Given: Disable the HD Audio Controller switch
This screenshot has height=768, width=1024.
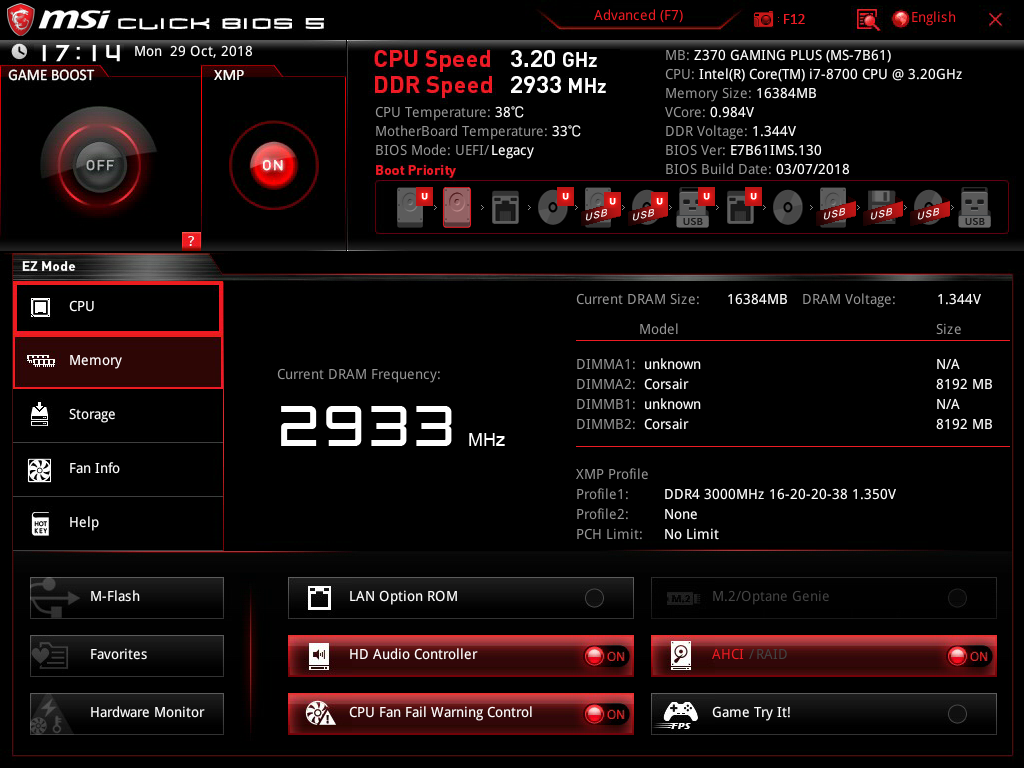Looking at the screenshot, I should coord(605,656).
